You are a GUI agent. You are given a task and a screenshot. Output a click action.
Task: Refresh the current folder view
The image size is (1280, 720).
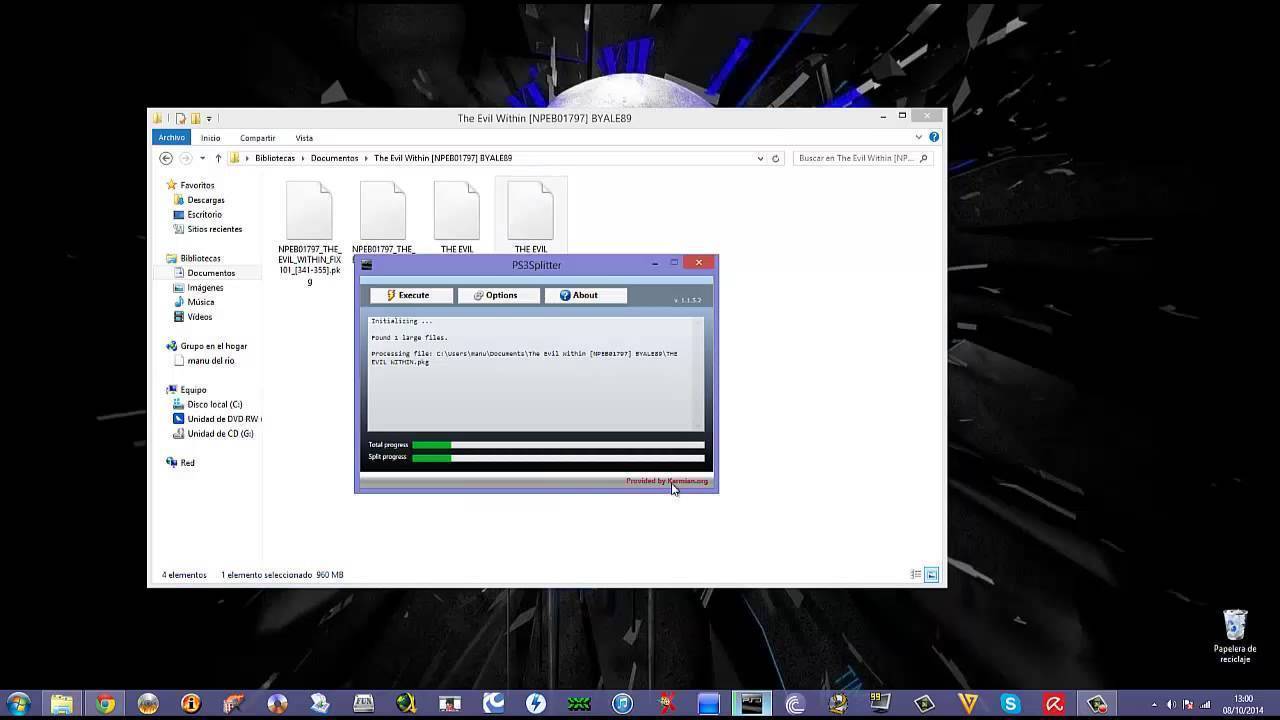tap(776, 158)
